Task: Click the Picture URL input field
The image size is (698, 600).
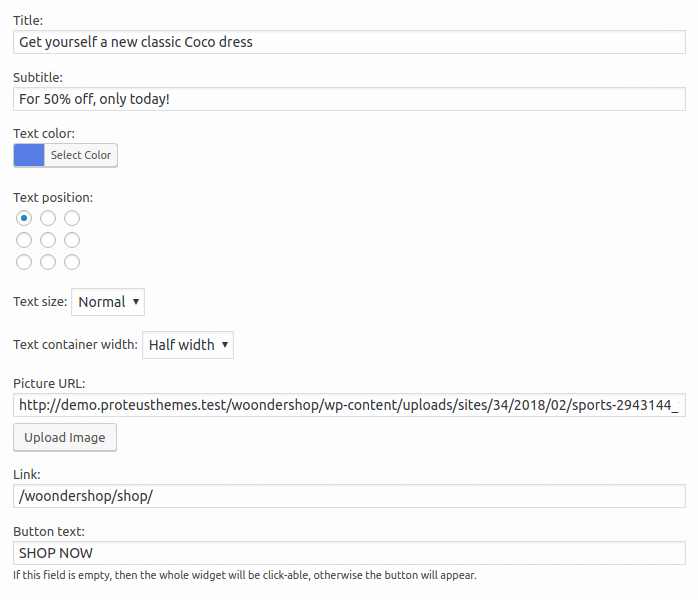Action: (x=349, y=405)
